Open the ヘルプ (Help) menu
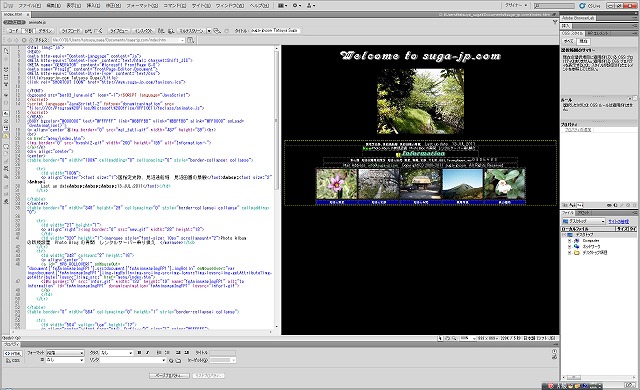This screenshot has height=390, width=640. click(x=259, y=5)
